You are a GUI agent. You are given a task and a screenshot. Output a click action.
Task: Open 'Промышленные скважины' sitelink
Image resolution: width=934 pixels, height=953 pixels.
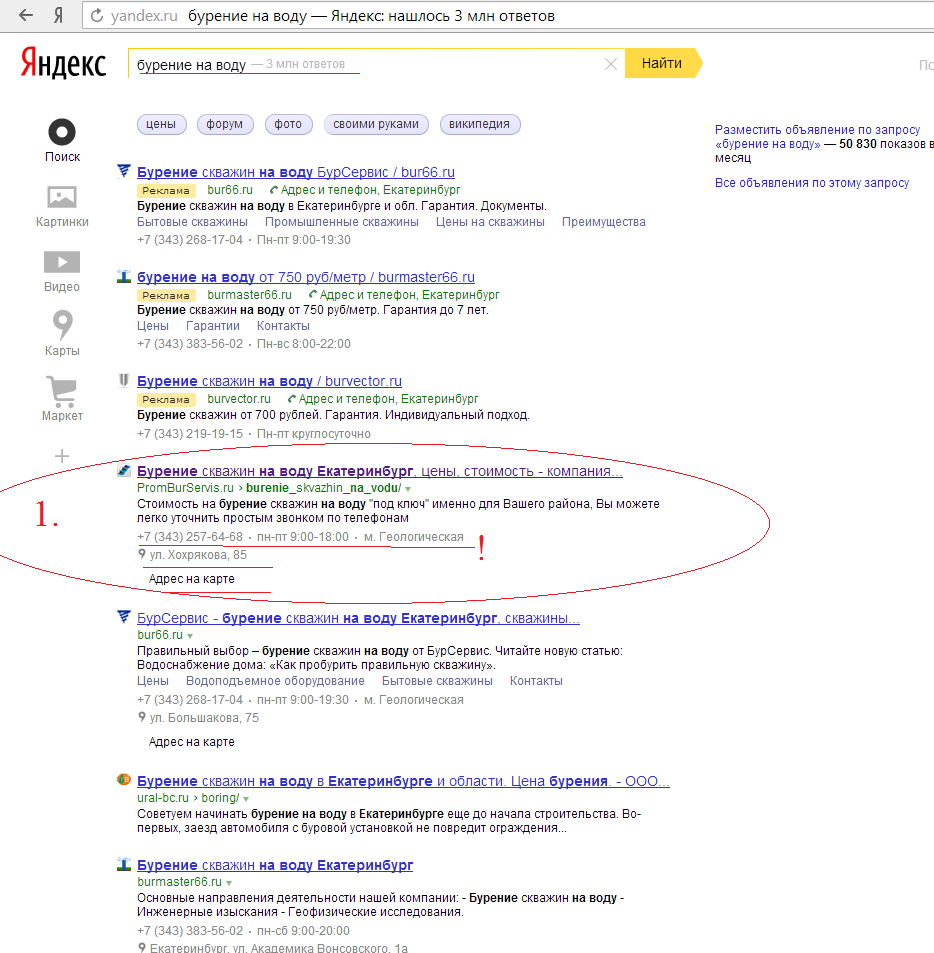coord(342,222)
